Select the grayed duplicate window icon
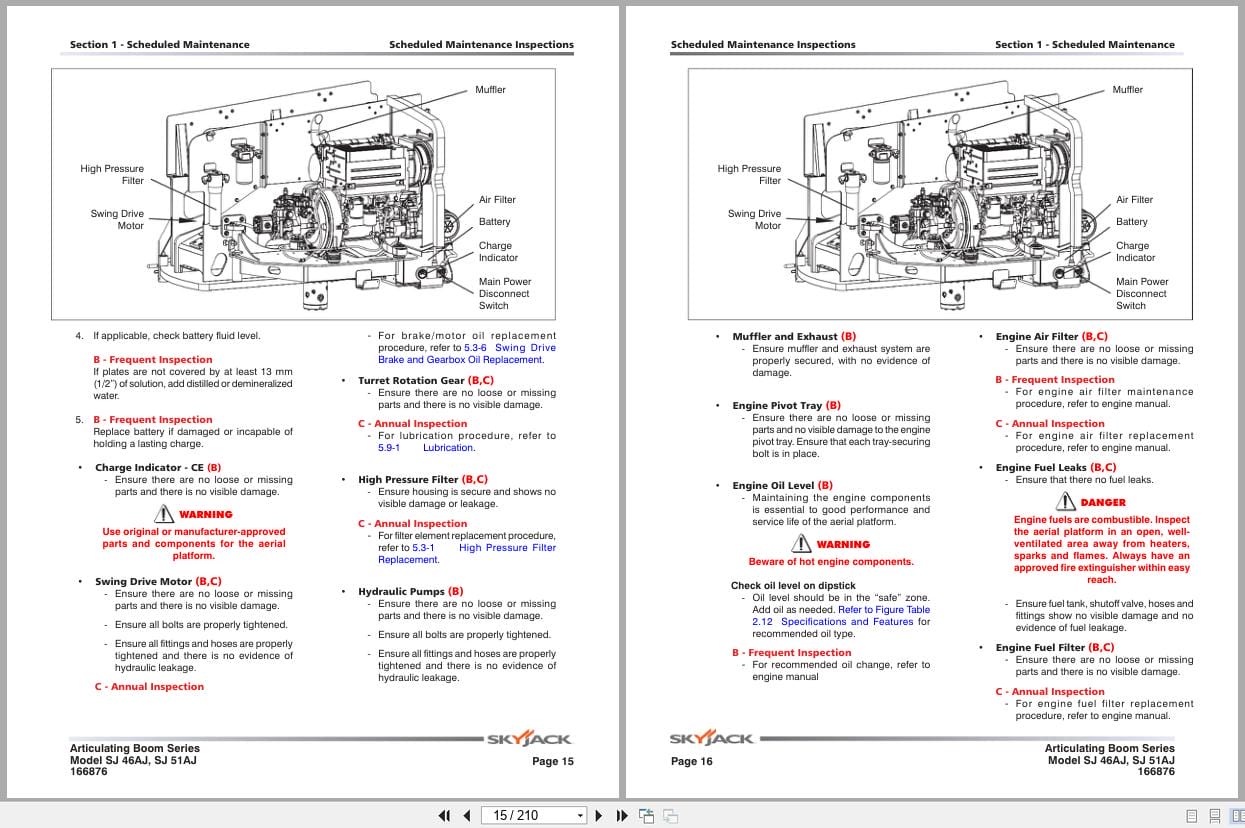The height and width of the screenshot is (828, 1245). coord(673,815)
